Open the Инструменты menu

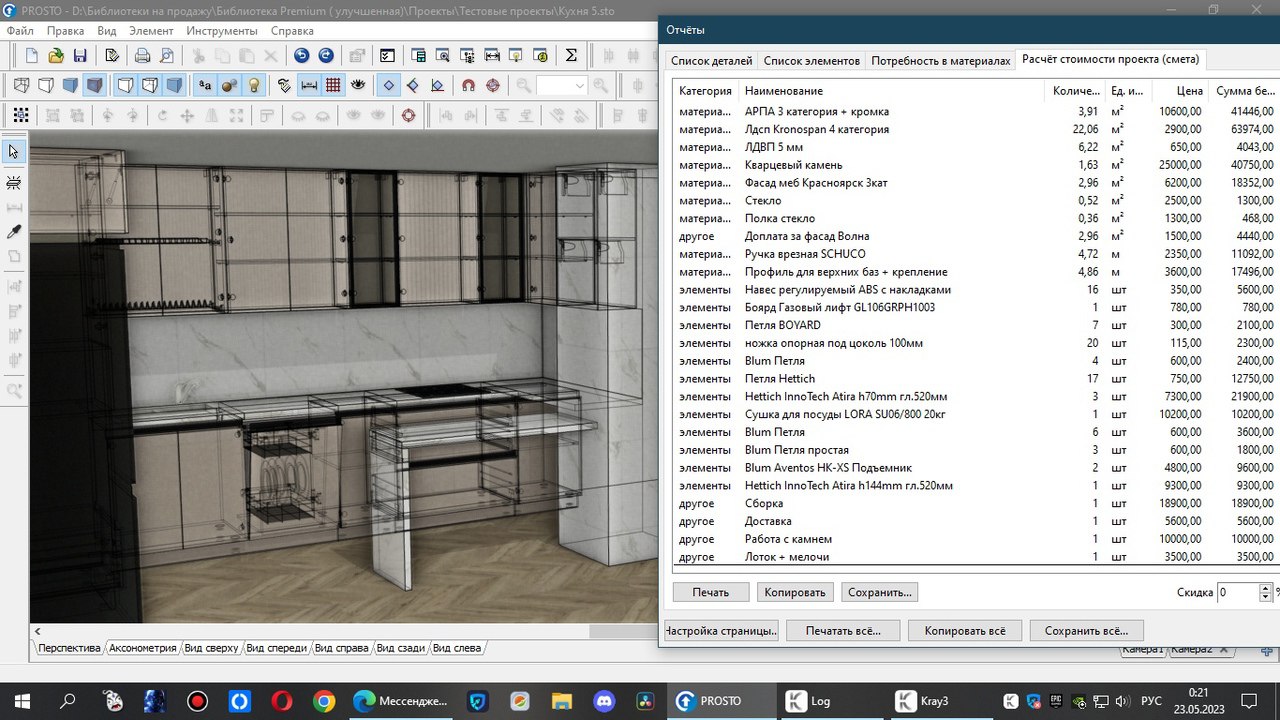tap(221, 31)
